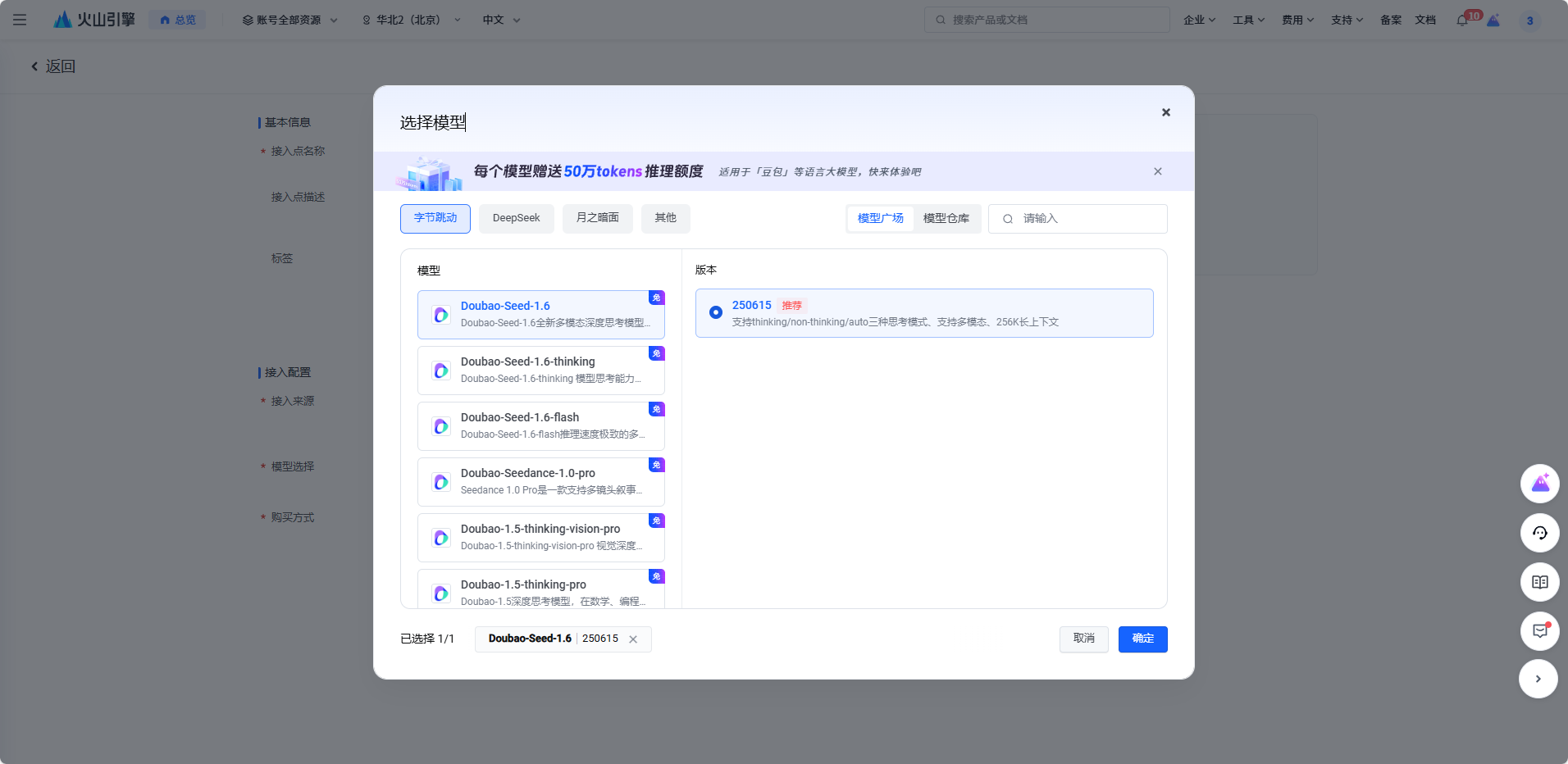The width and height of the screenshot is (1568, 764).
Task: Open floating AI assistant button
Action: tap(1540, 484)
